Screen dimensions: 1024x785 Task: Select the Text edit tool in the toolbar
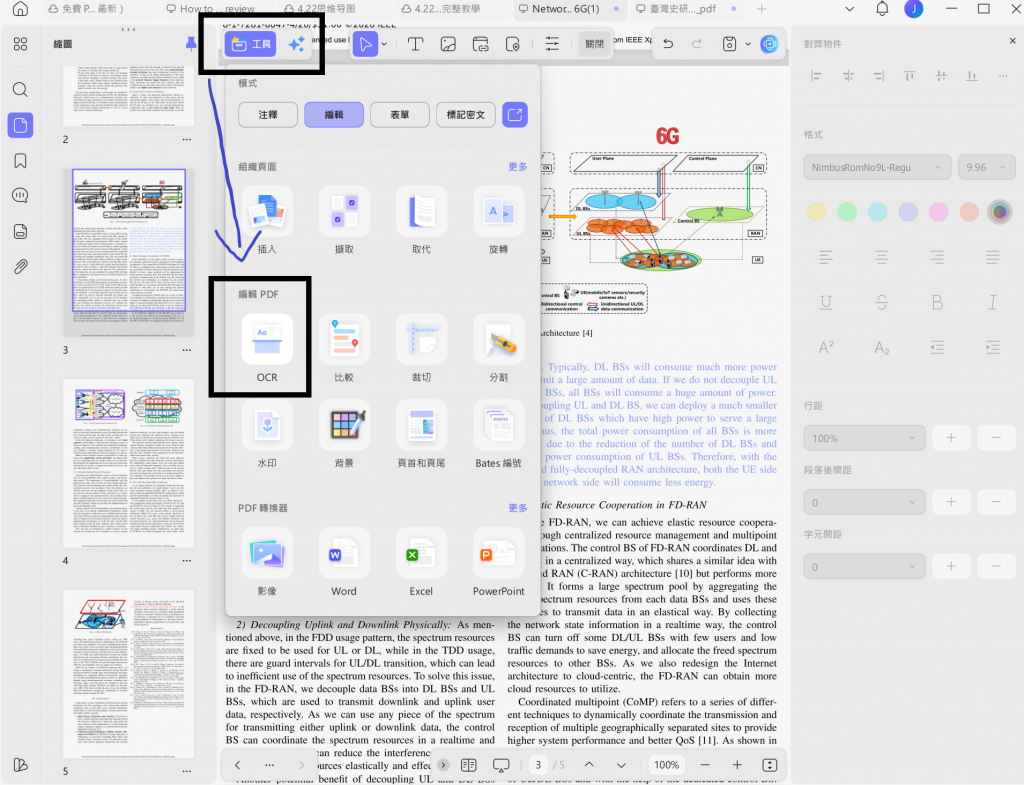[415, 44]
